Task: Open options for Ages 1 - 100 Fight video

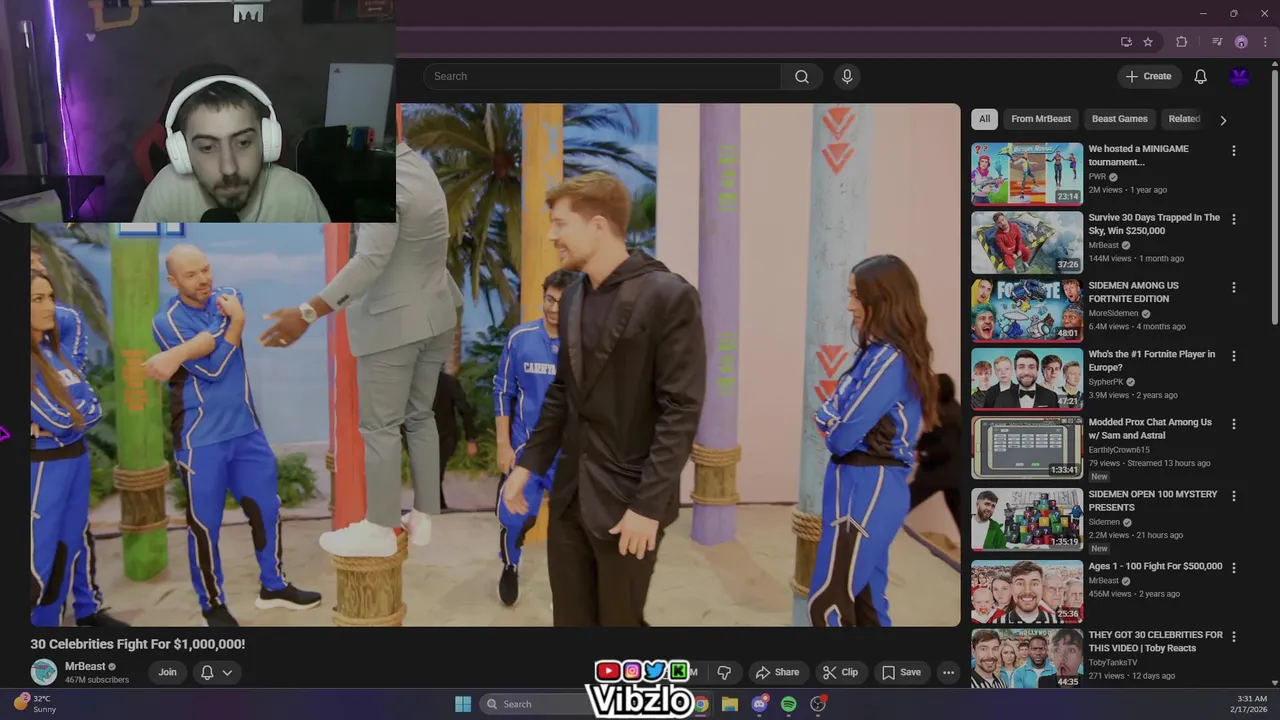Action: 1233,568
